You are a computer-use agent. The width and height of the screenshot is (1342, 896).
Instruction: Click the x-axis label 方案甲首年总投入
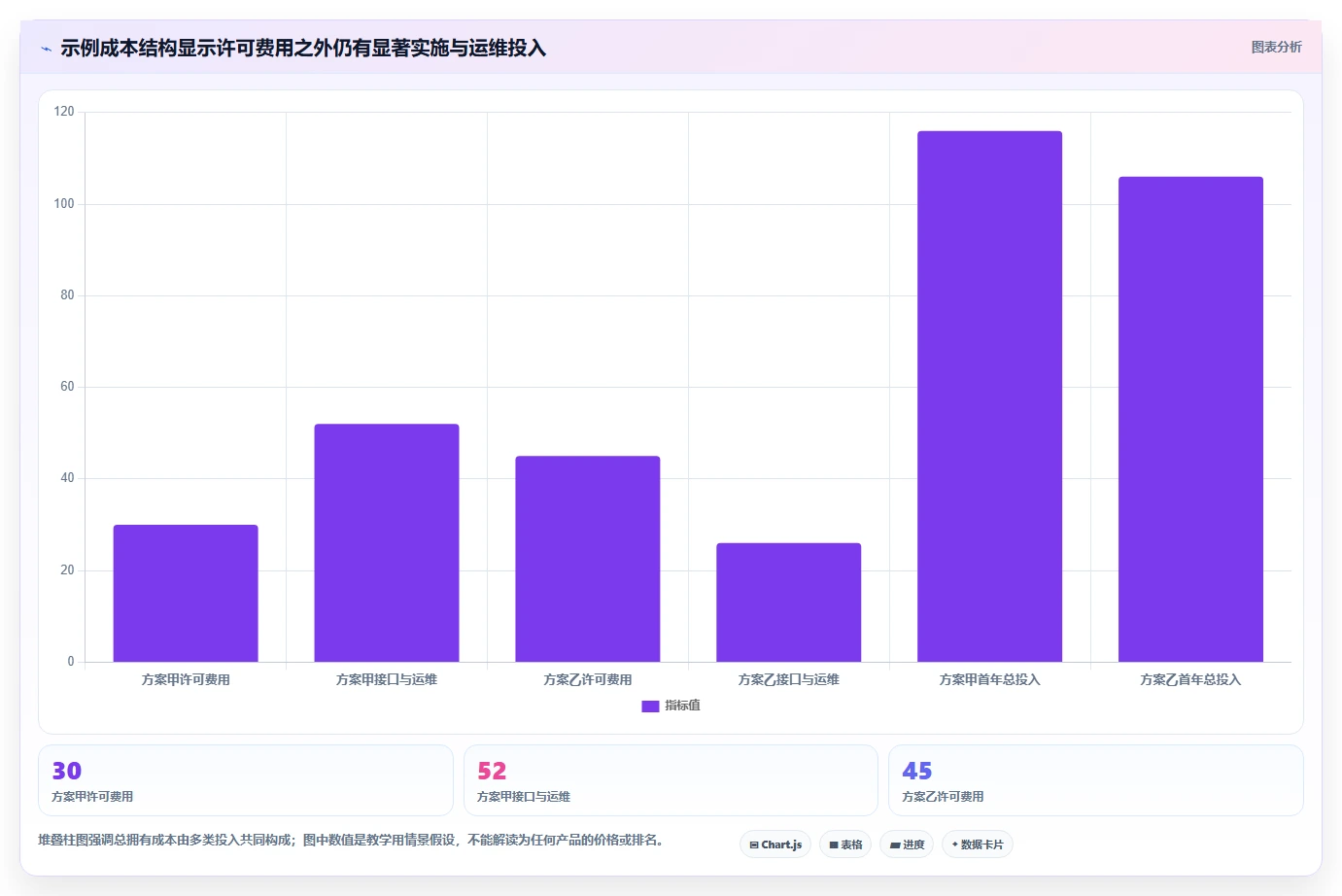click(989, 680)
